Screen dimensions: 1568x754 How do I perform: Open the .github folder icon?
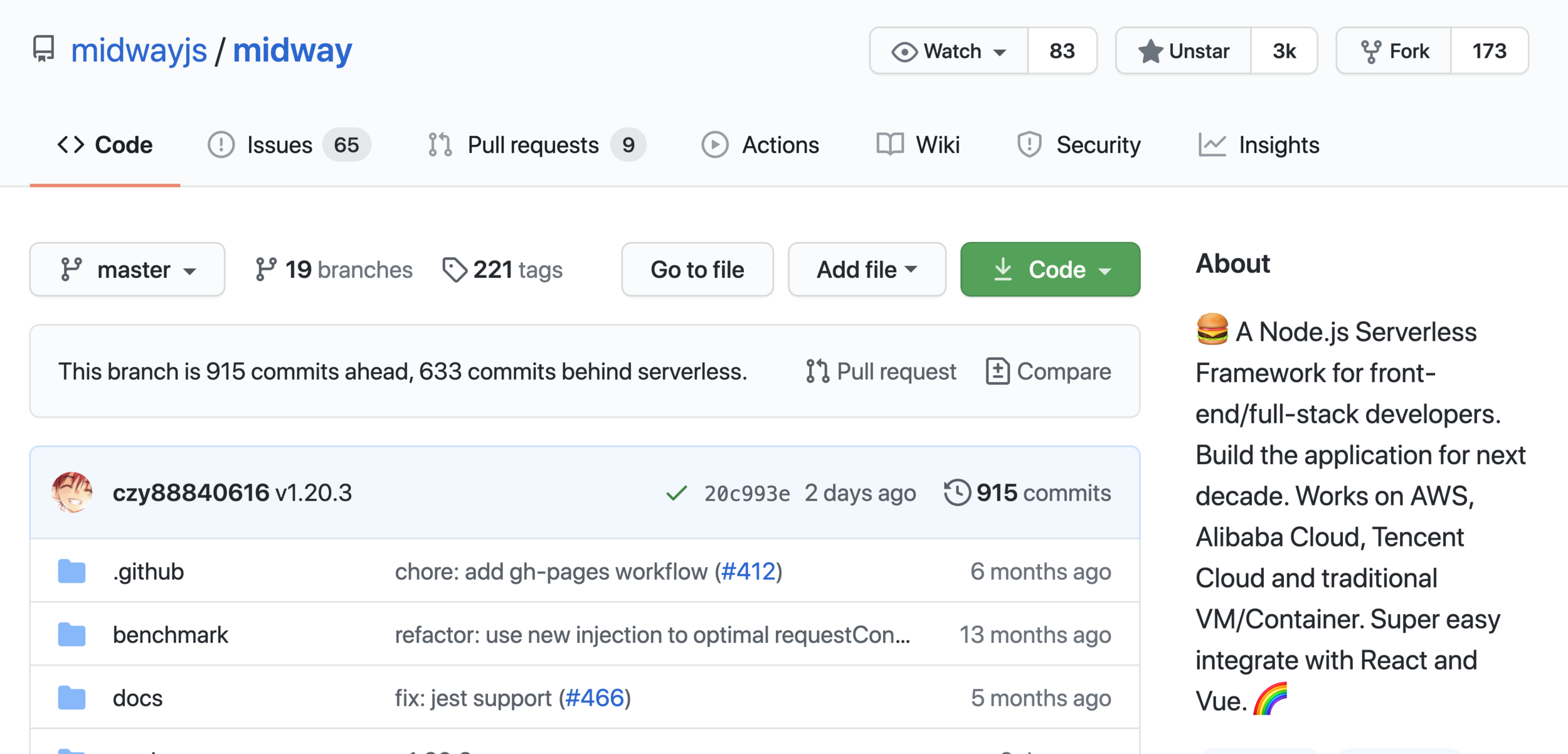coord(72,571)
